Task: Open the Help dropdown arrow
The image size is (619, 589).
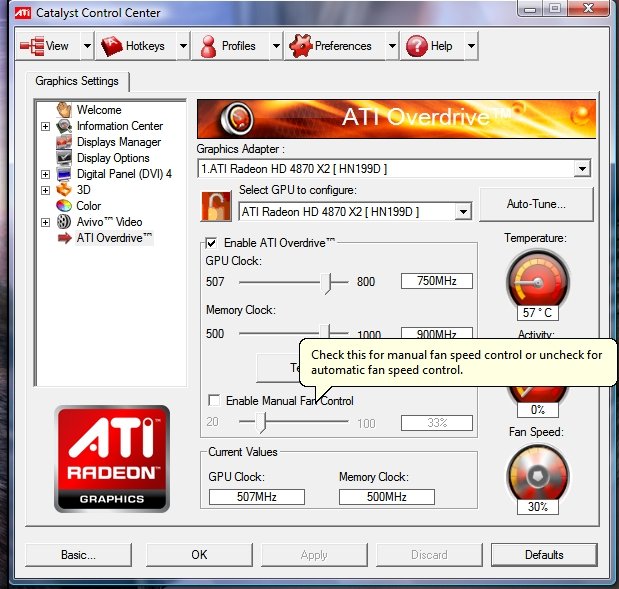Action: click(471, 46)
